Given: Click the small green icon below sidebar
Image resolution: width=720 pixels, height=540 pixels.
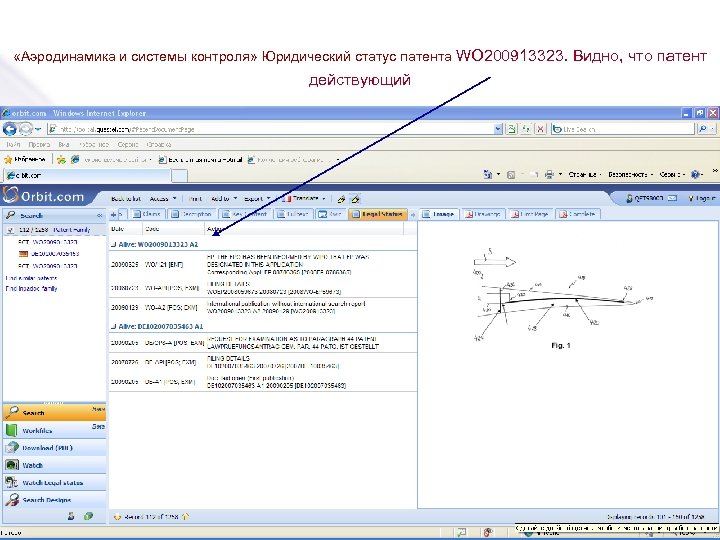Looking at the screenshot, I should 89,516.
